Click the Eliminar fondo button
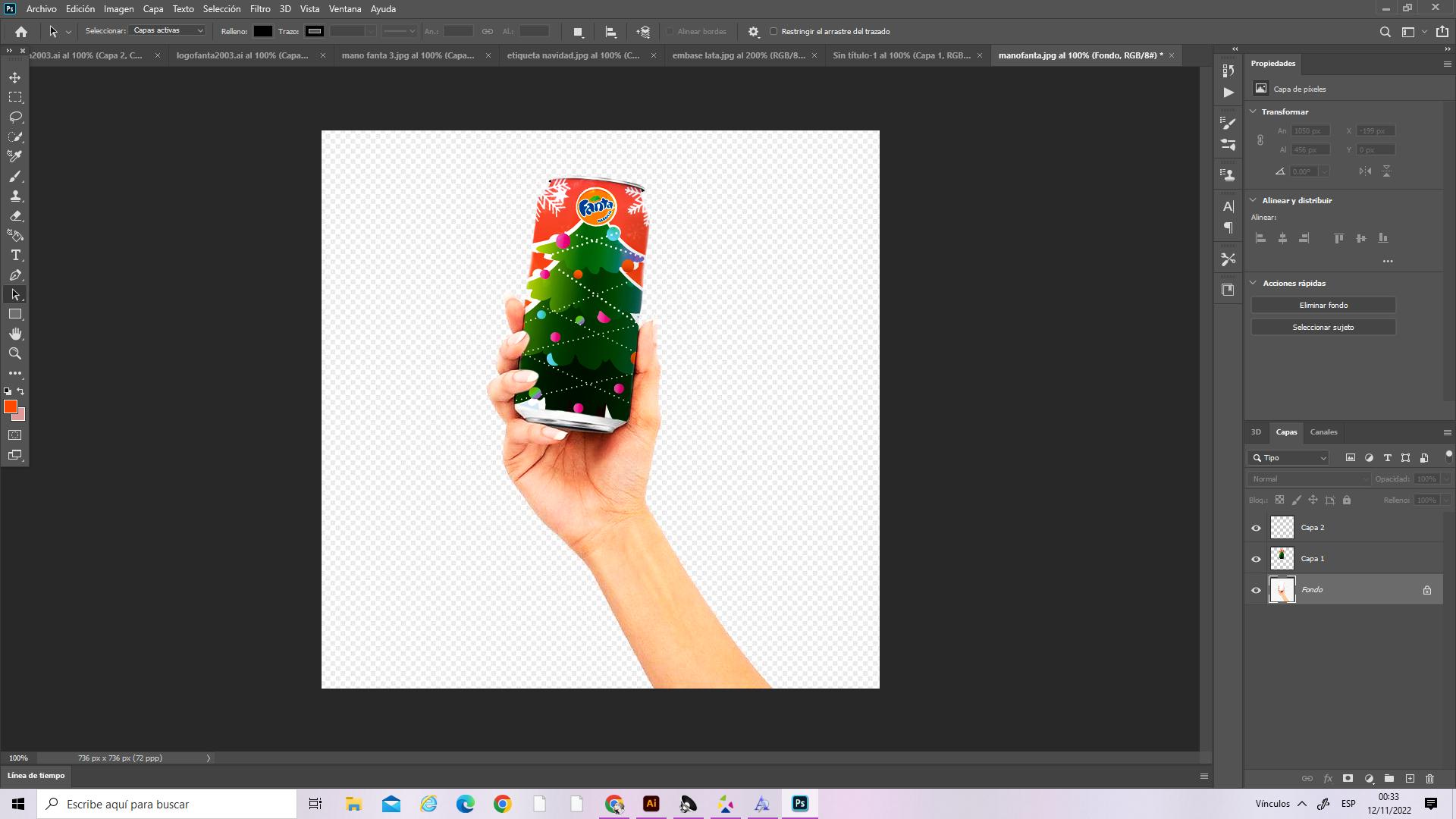 1323,305
